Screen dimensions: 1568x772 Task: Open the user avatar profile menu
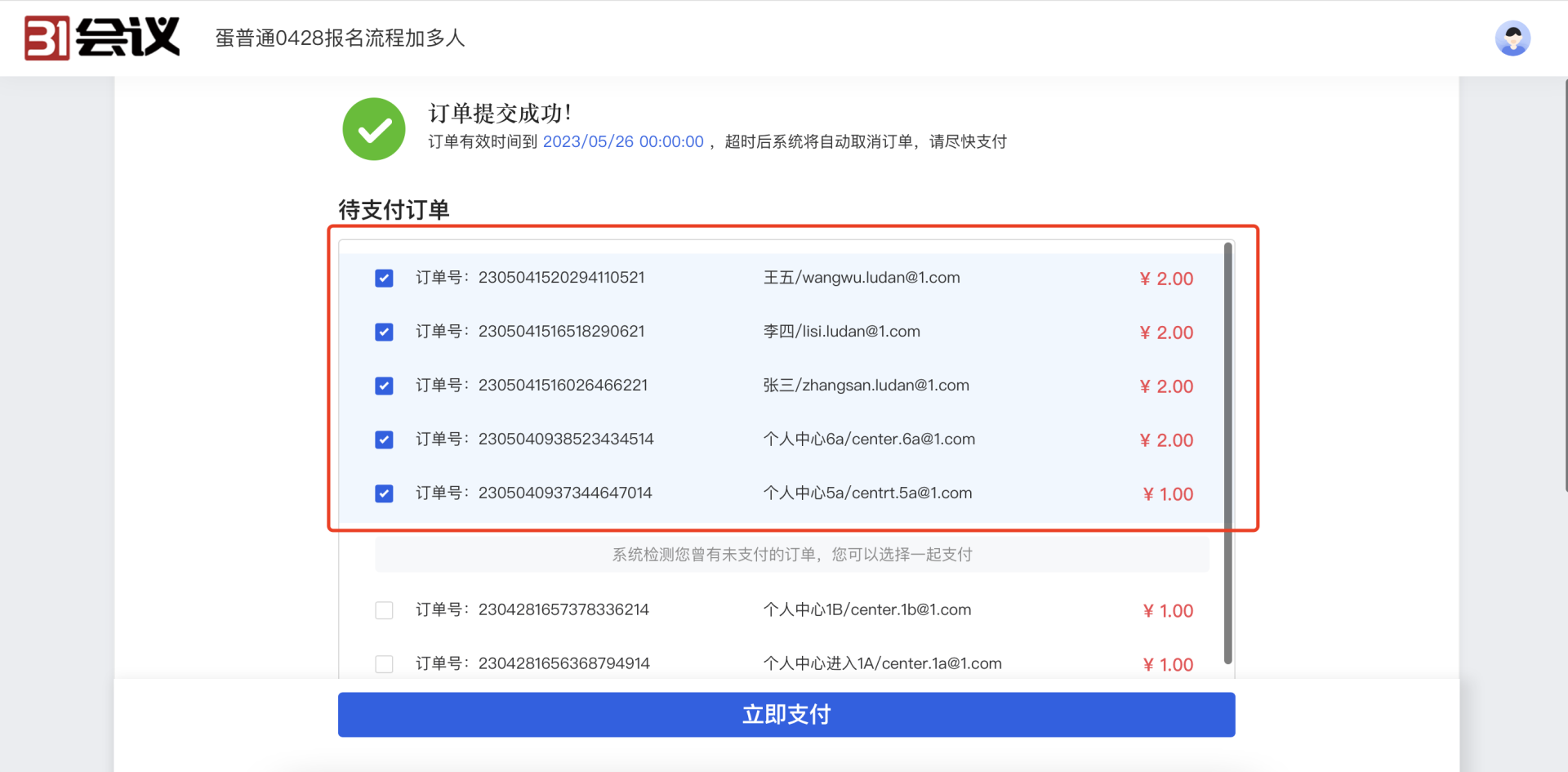tap(1512, 38)
